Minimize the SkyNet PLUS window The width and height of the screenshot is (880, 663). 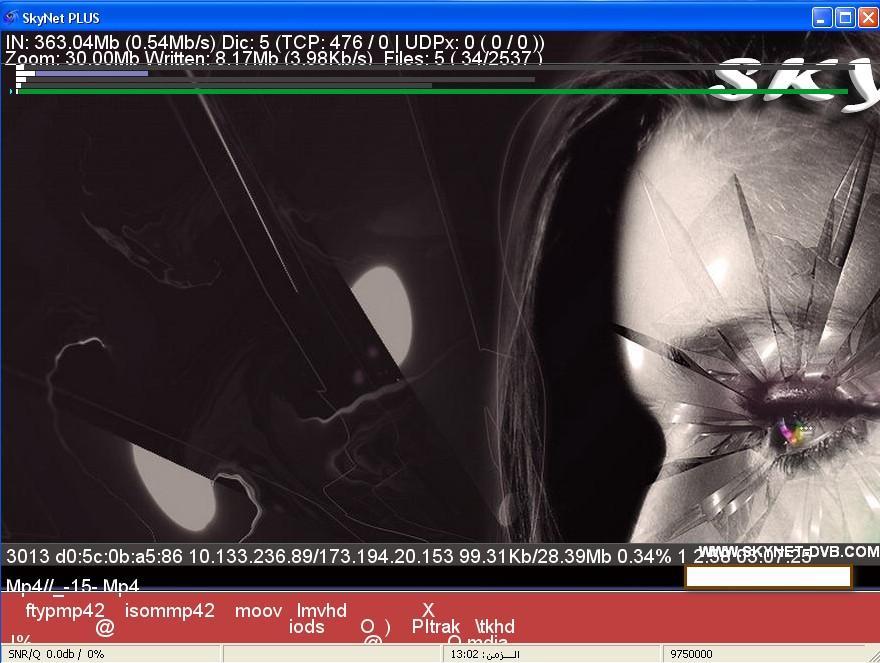click(822, 17)
